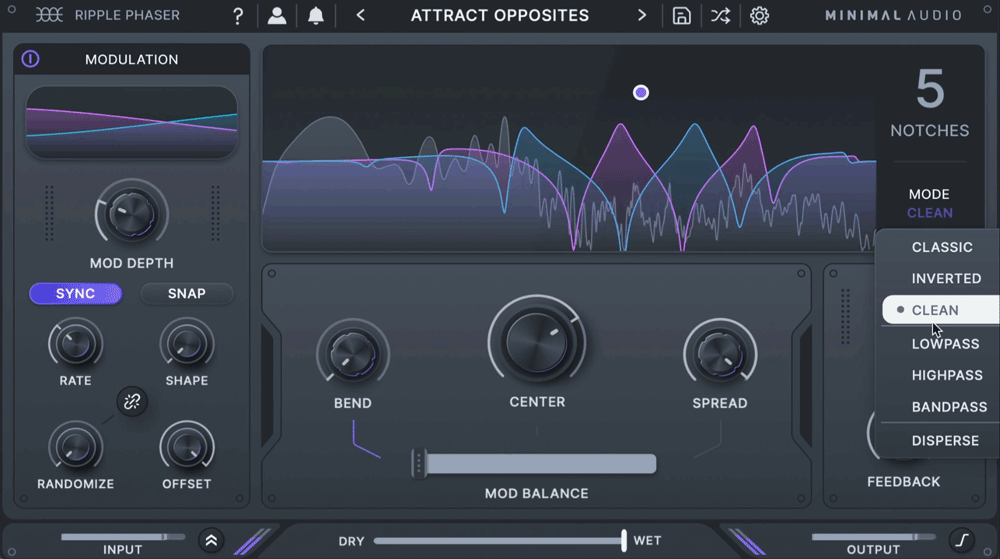The height and width of the screenshot is (559, 1000).
Task: Click the RANDOMIZE knob
Action: click(x=75, y=447)
